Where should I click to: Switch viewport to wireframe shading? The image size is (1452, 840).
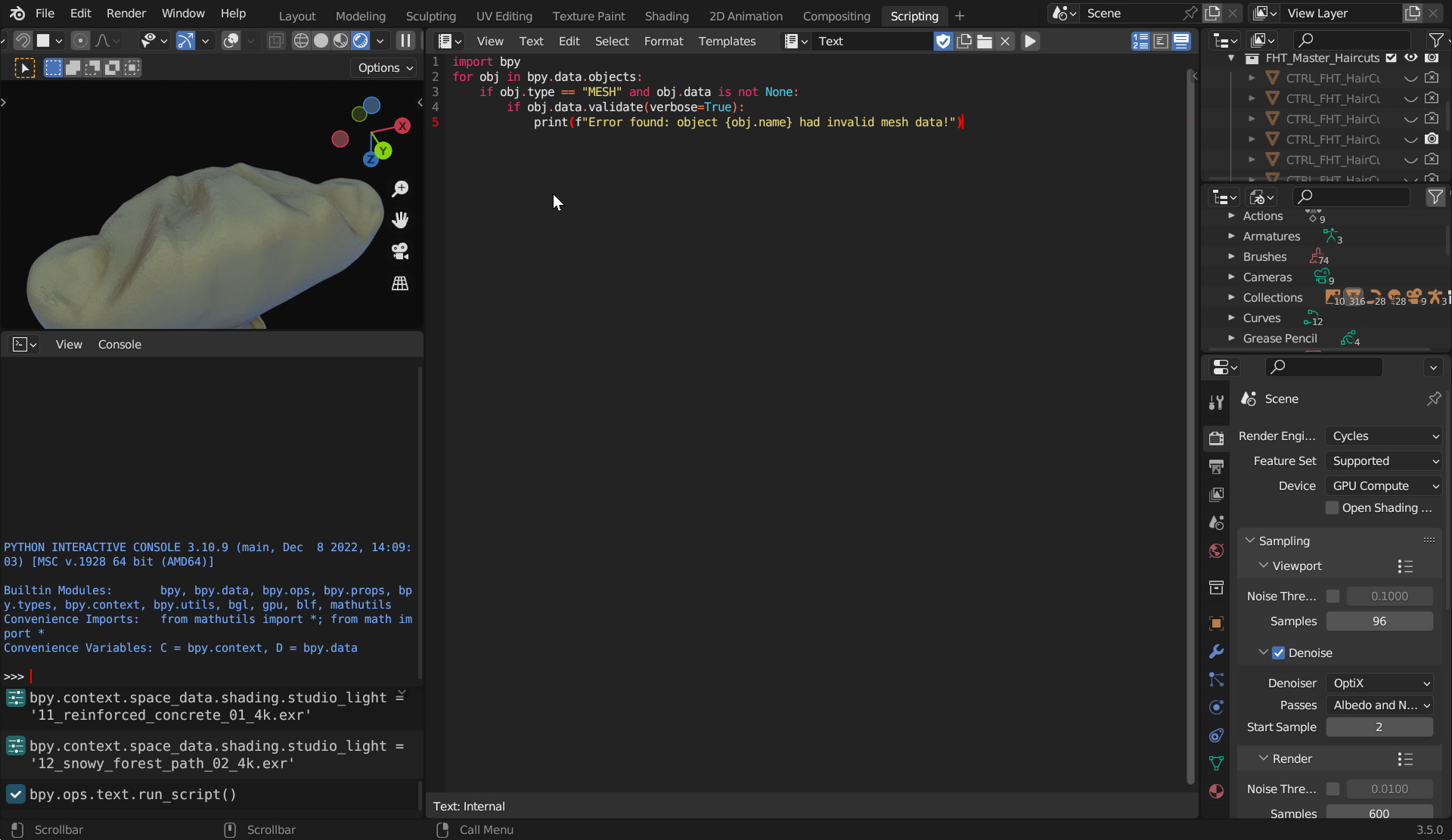[301, 41]
